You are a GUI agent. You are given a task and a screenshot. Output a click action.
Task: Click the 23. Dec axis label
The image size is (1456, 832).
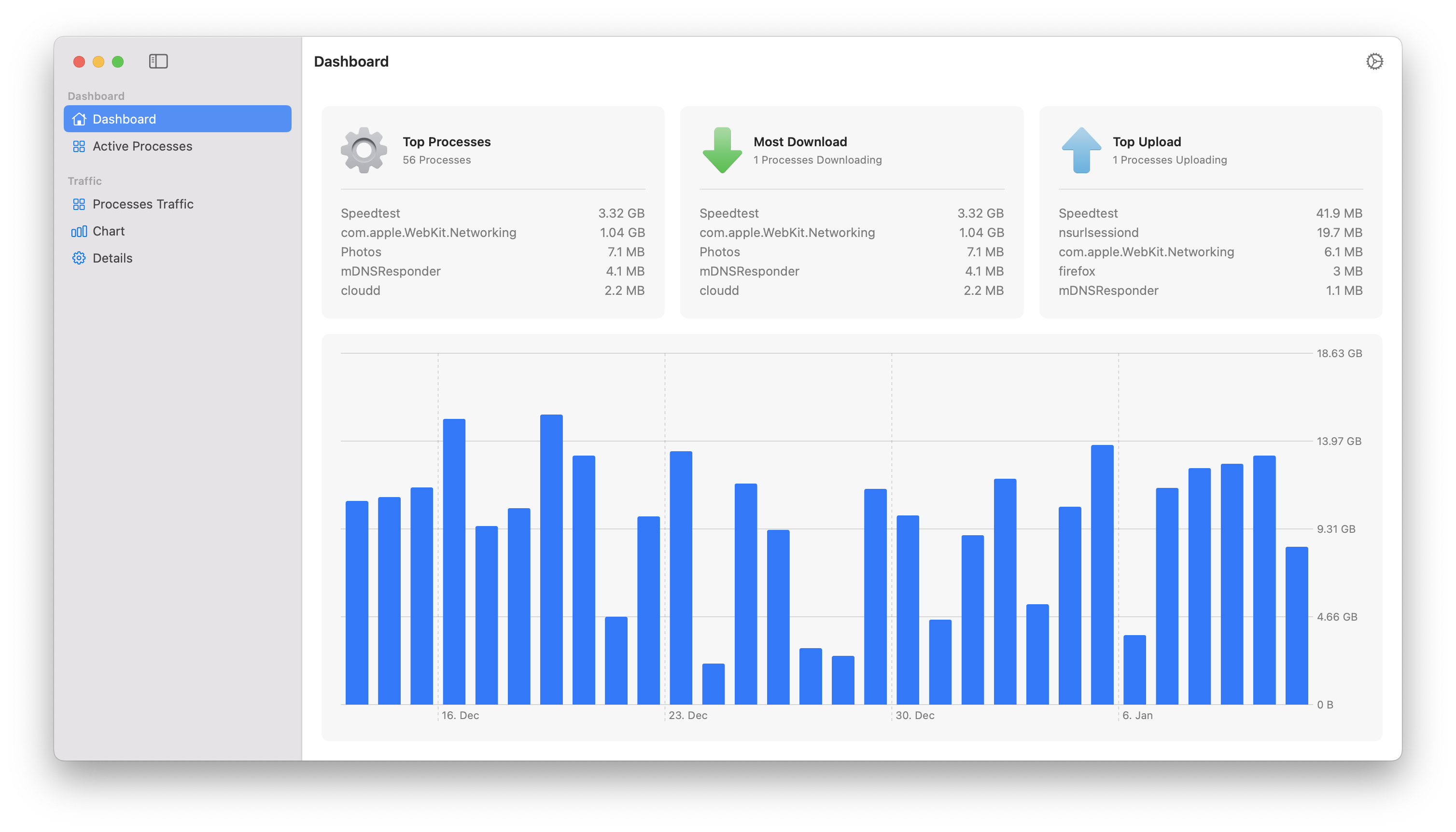pyautogui.click(x=687, y=715)
